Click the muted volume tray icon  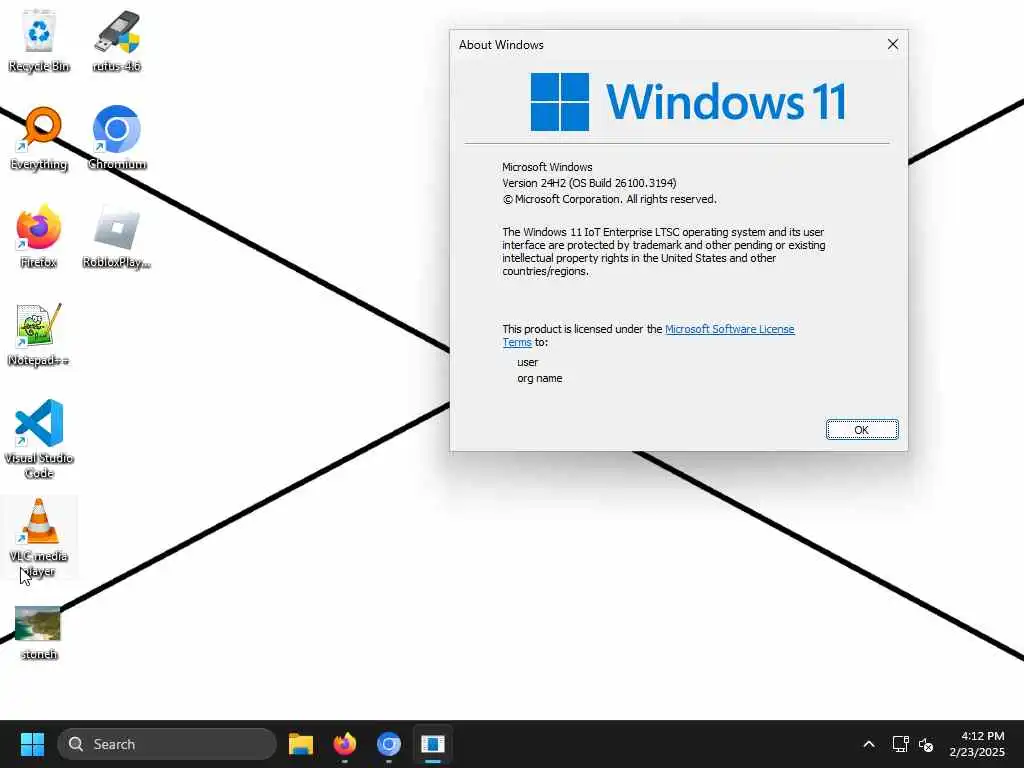(x=925, y=744)
